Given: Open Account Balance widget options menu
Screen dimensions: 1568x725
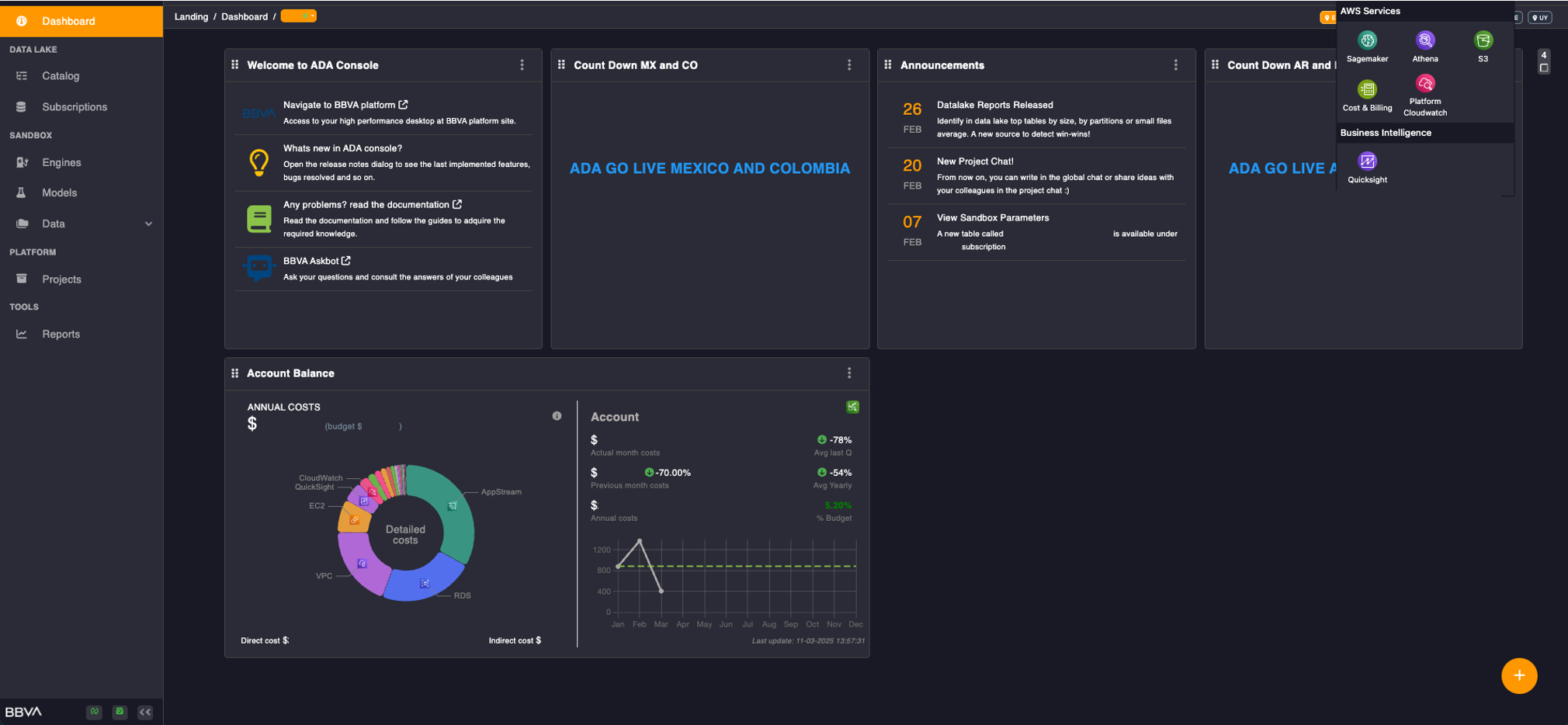Looking at the screenshot, I should [x=848, y=373].
